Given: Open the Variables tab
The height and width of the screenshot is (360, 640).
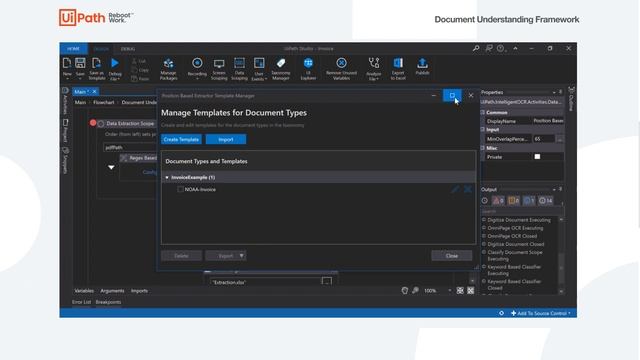Looking at the screenshot, I should pos(84,291).
